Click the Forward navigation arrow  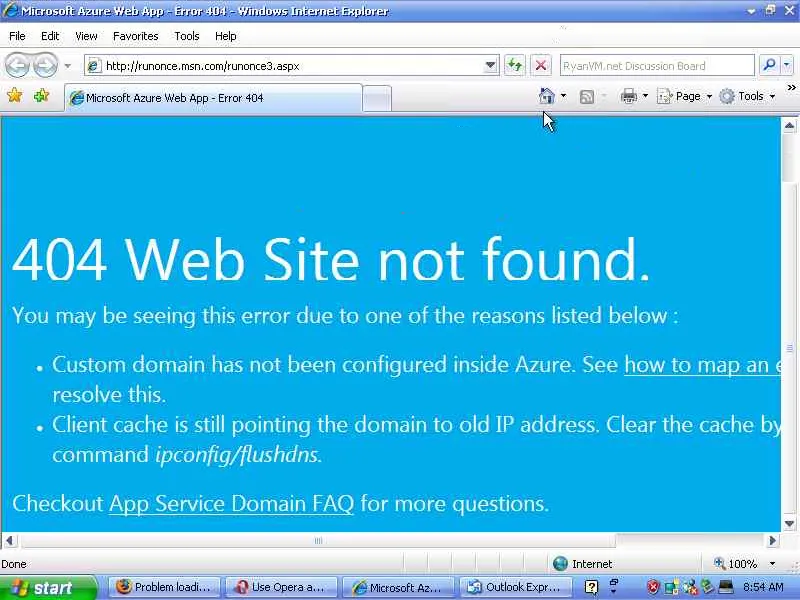pyautogui.click(x=45, y=65)
